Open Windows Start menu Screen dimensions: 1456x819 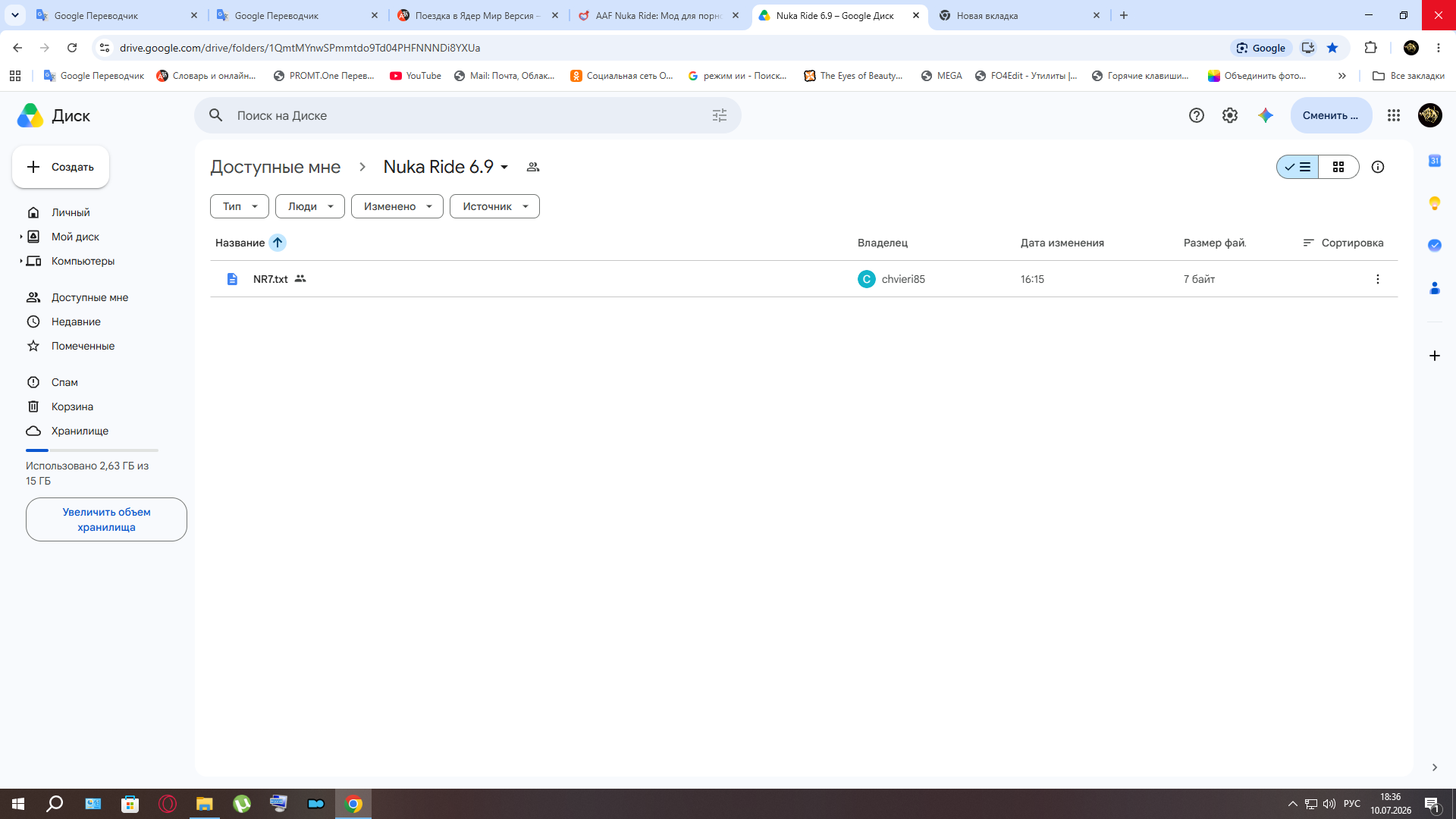pyautogui.click(x=18, y=804)
